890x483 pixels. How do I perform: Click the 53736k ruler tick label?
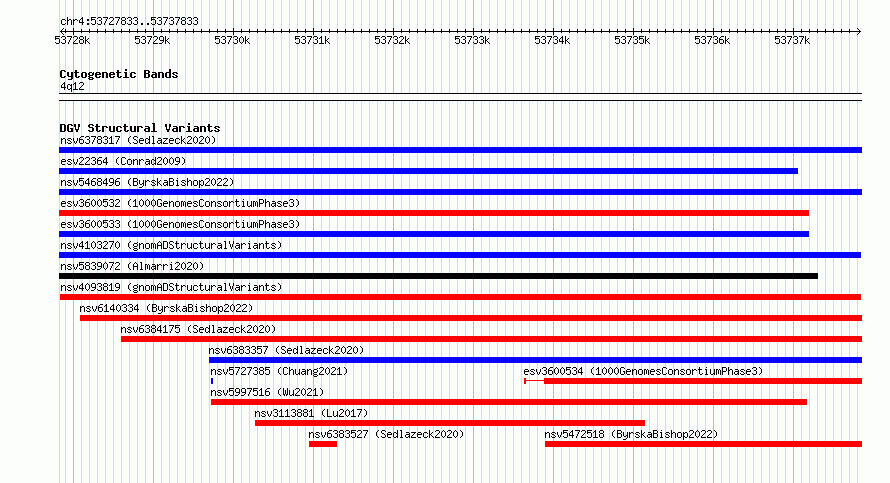click(712, 40)
